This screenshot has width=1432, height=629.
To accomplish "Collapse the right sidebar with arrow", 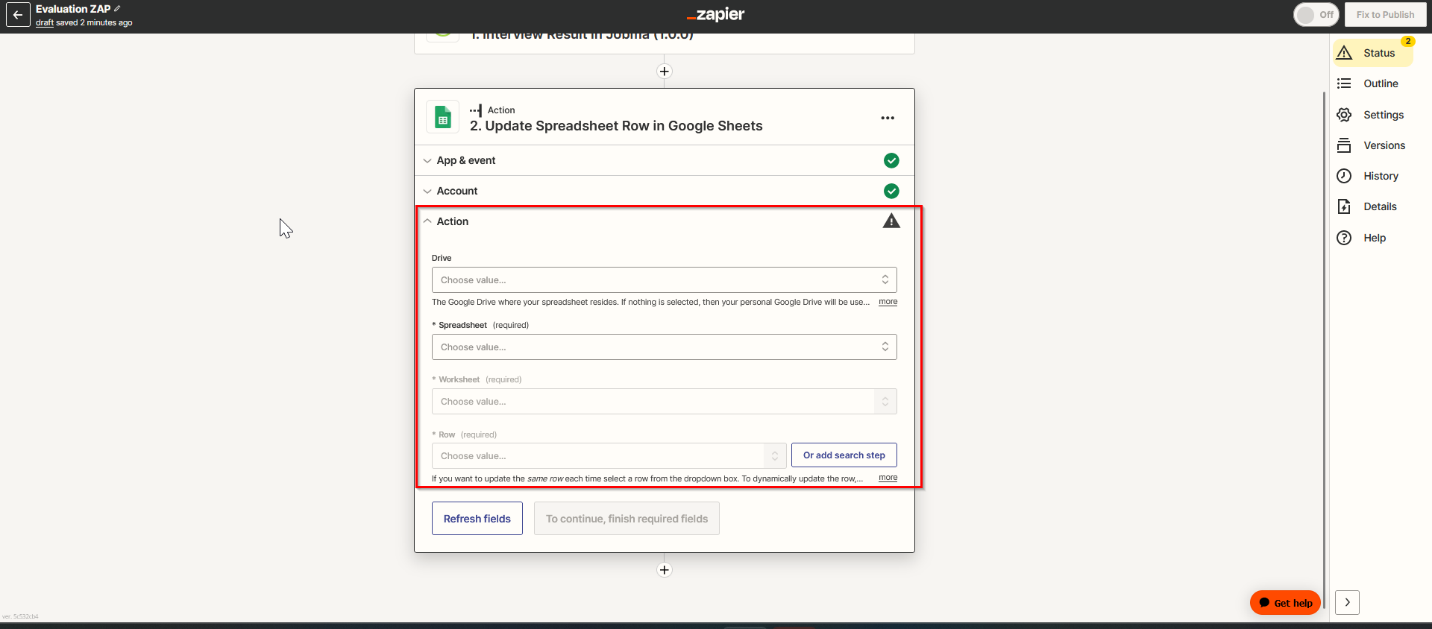I will coord(1347,602).
